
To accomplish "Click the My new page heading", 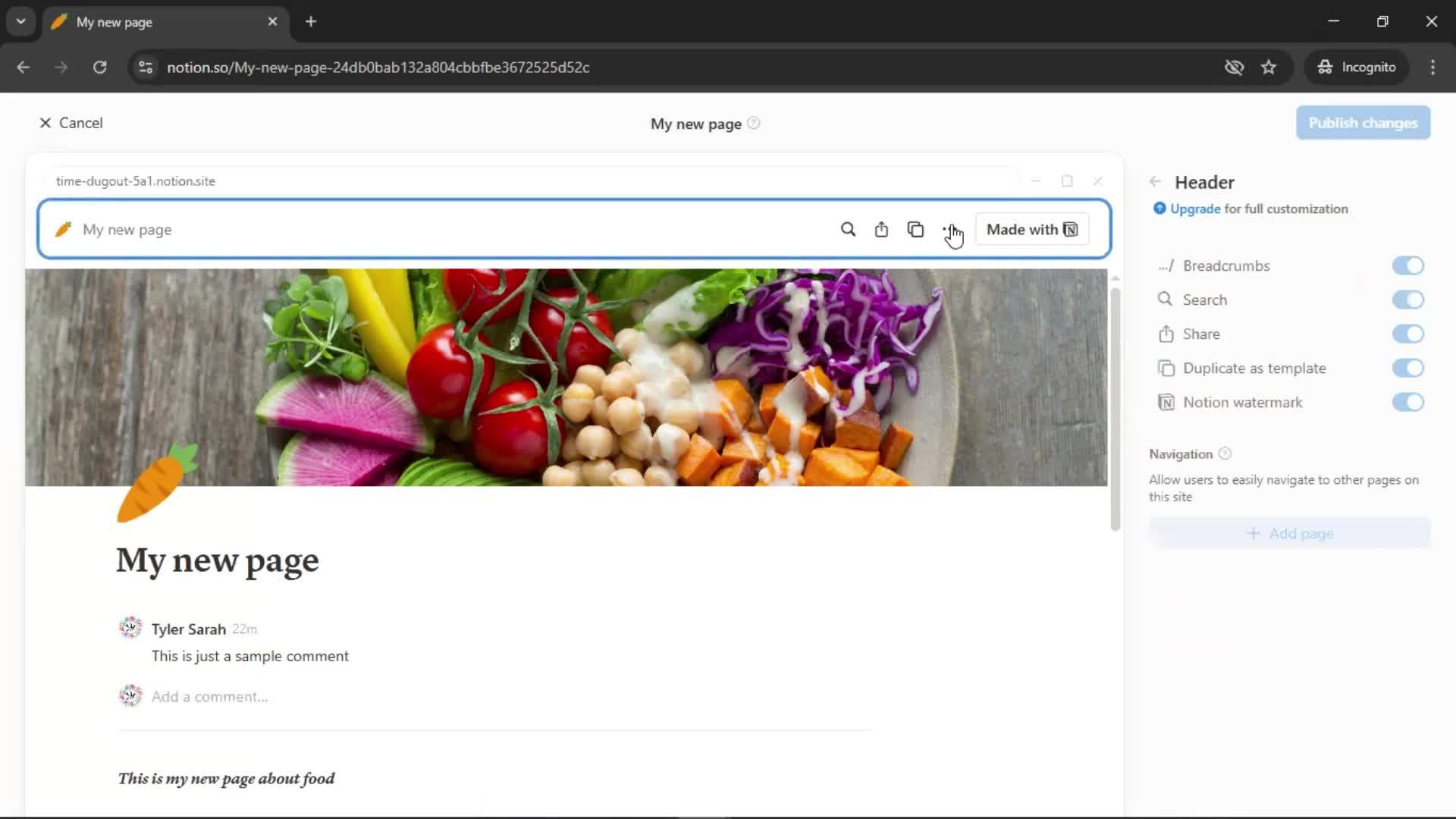I will [x=218, y=560].
